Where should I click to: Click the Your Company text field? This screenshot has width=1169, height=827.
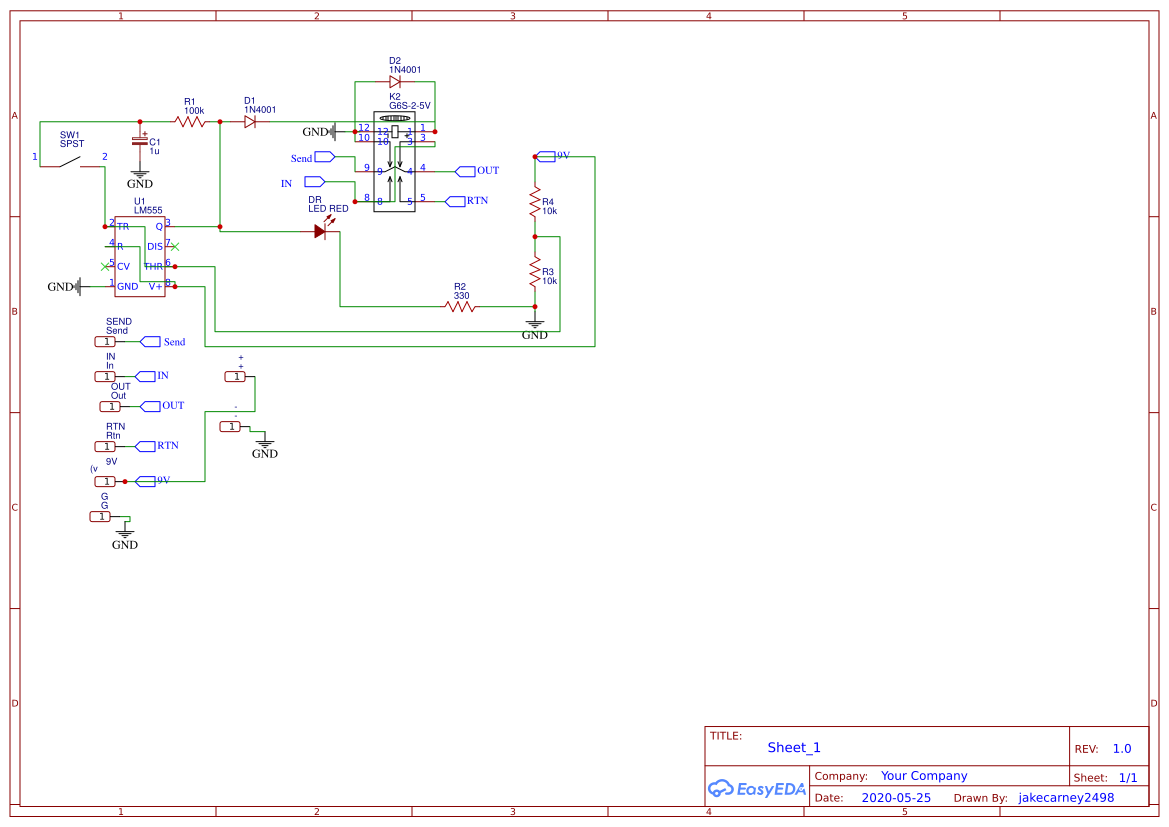tap(923, 776)
